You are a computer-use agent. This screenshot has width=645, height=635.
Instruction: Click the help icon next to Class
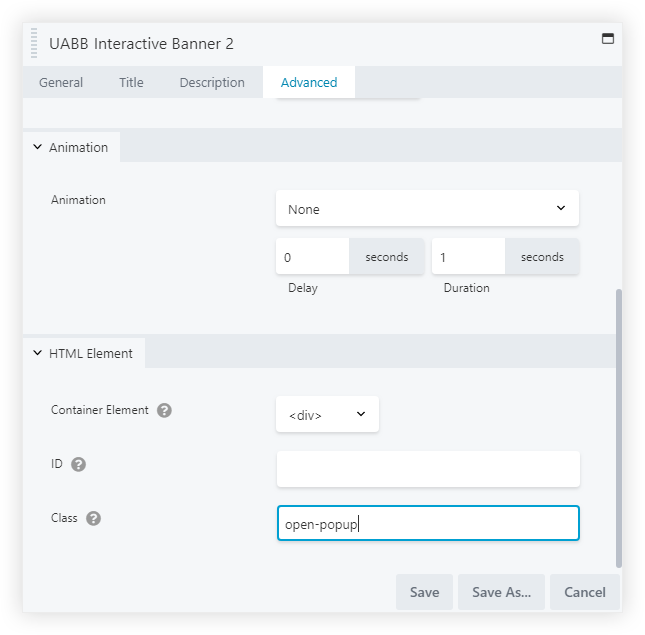[x=93, y=518]
